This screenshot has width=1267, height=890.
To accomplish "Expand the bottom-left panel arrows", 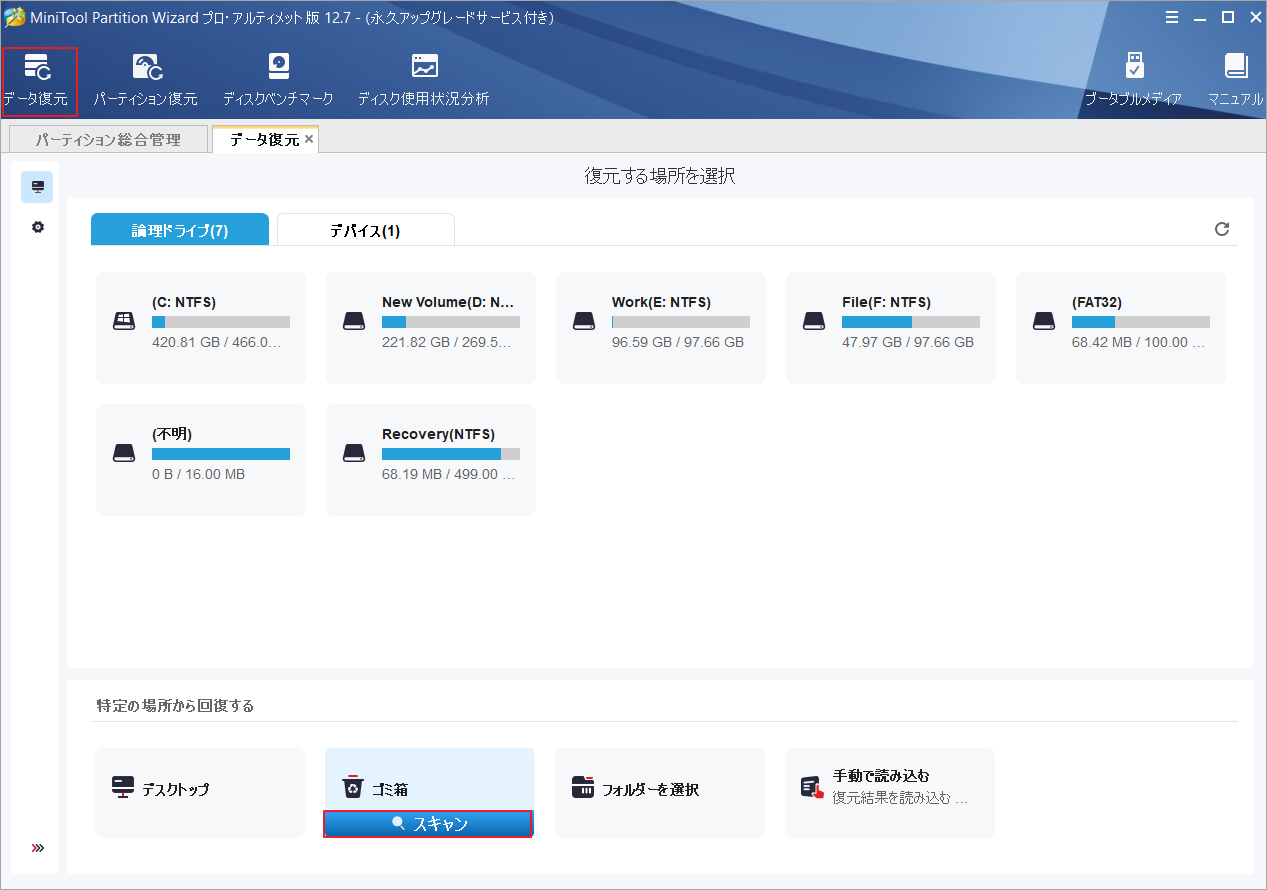I will pos(37,847).
